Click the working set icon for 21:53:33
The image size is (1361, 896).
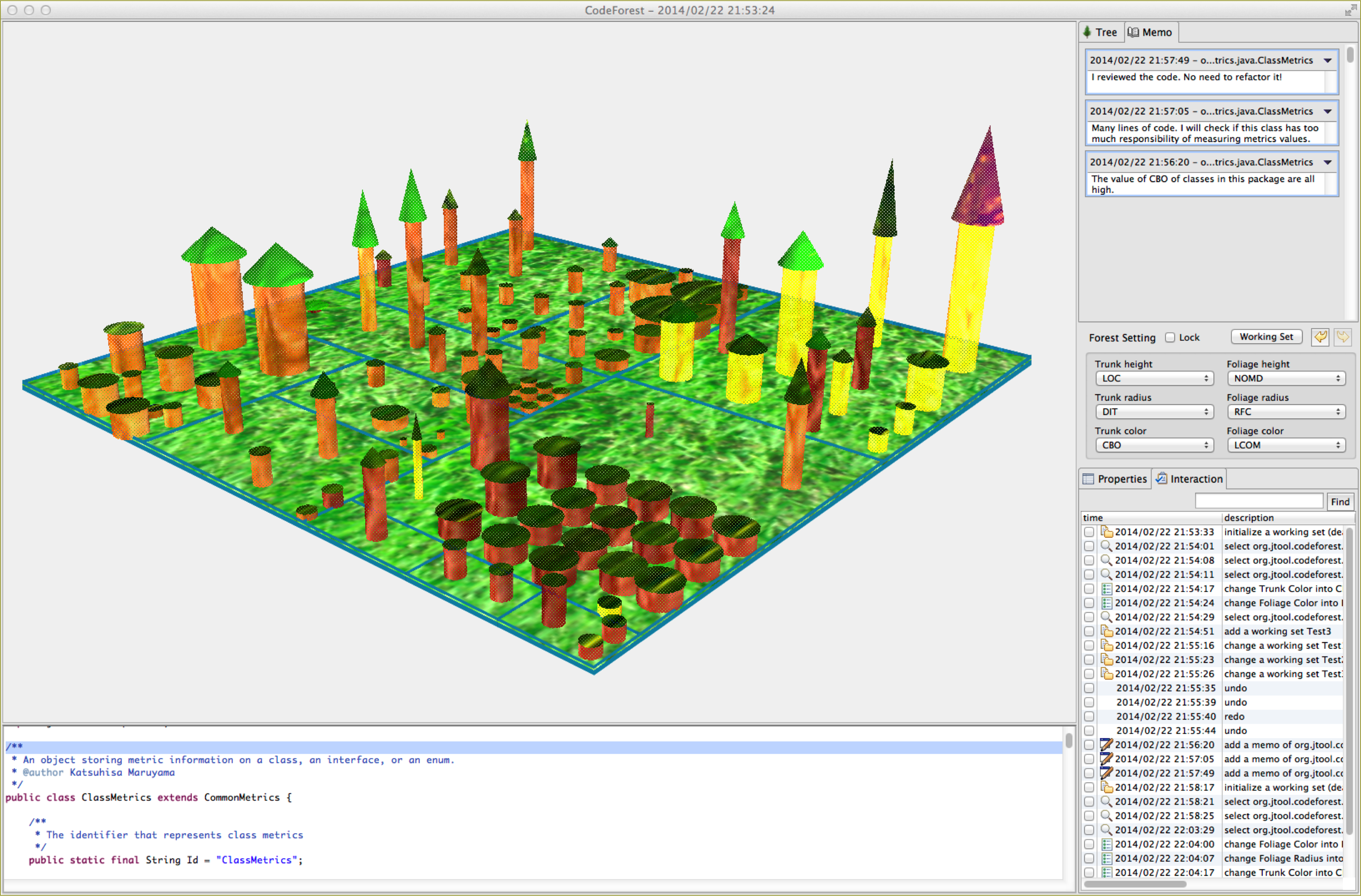coord(1107,532)
